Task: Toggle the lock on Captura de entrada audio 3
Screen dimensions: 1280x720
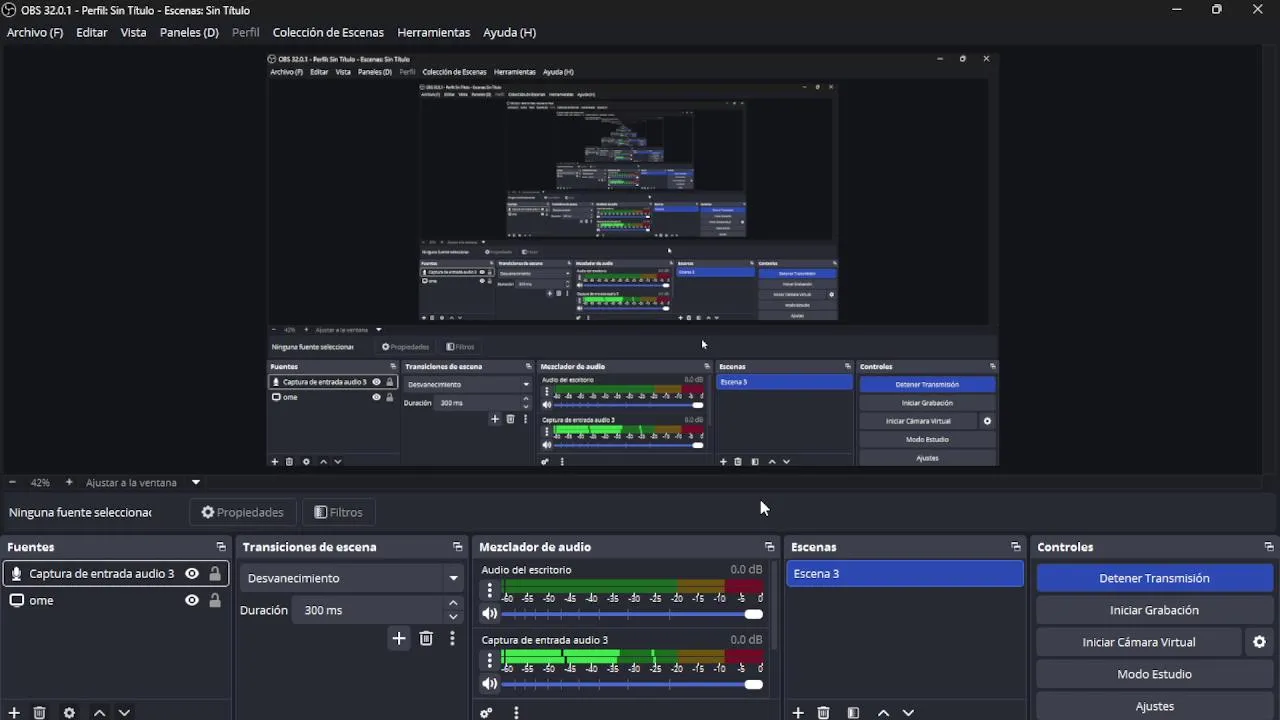Action: click(x=214, y=574)
